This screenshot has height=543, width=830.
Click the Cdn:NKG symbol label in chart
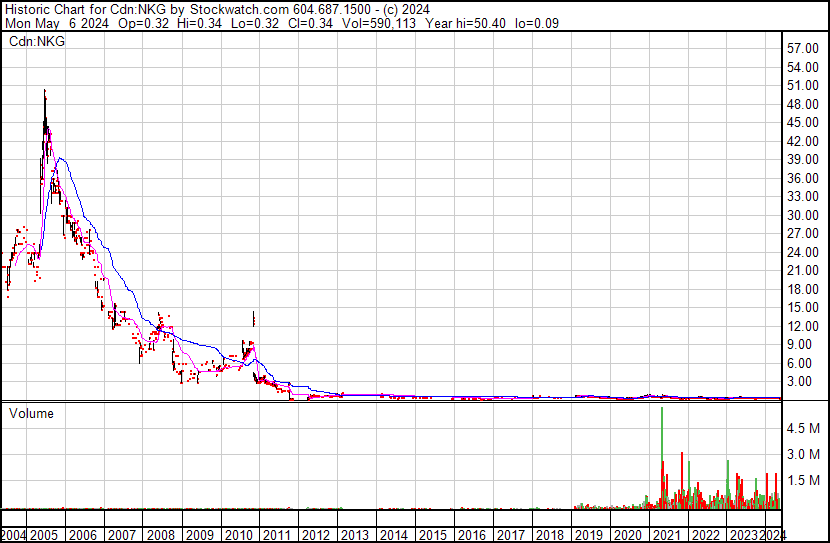point(37,41)
